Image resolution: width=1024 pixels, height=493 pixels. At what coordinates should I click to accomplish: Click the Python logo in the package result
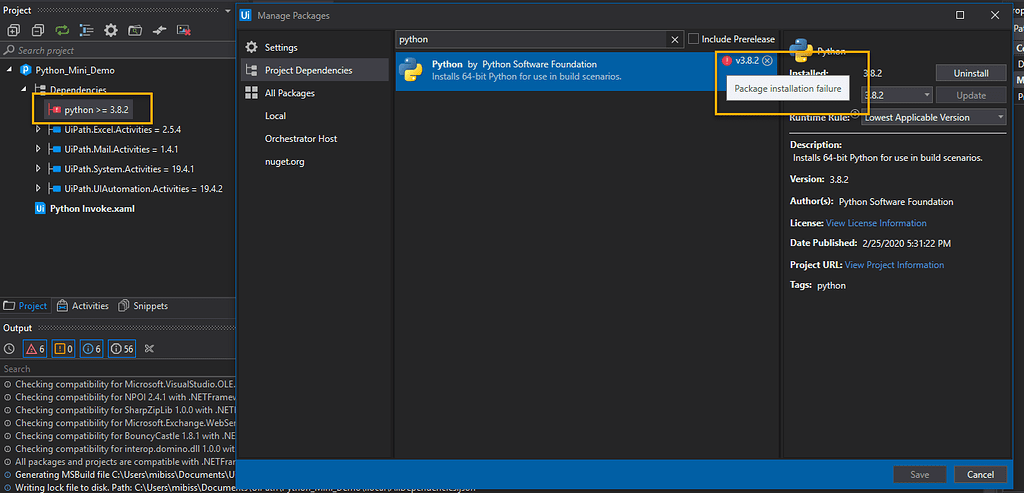pos(410,70)
